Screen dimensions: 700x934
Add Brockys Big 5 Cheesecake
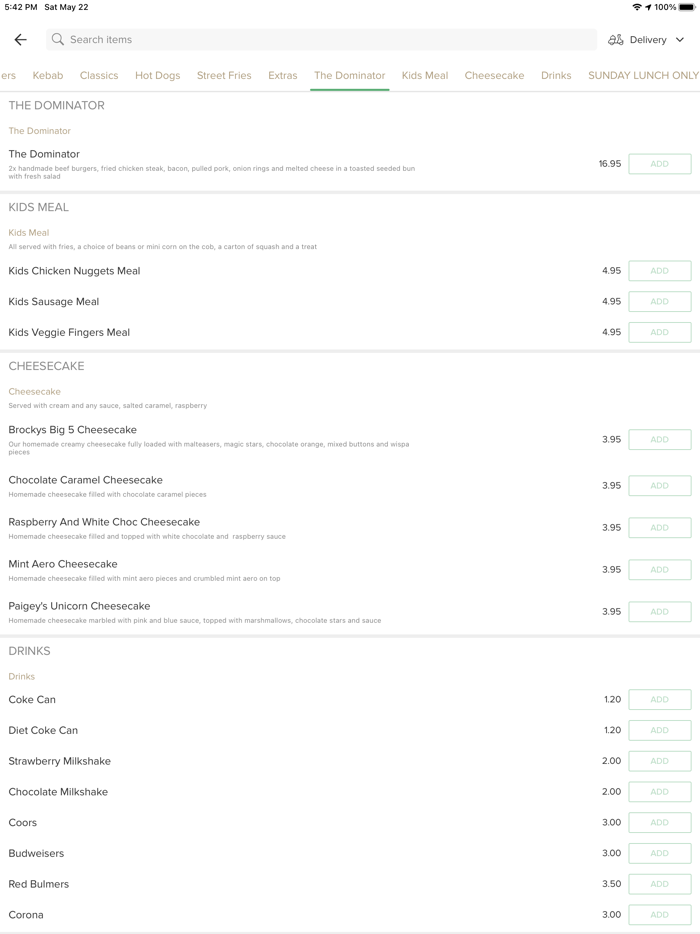point(659,440)
